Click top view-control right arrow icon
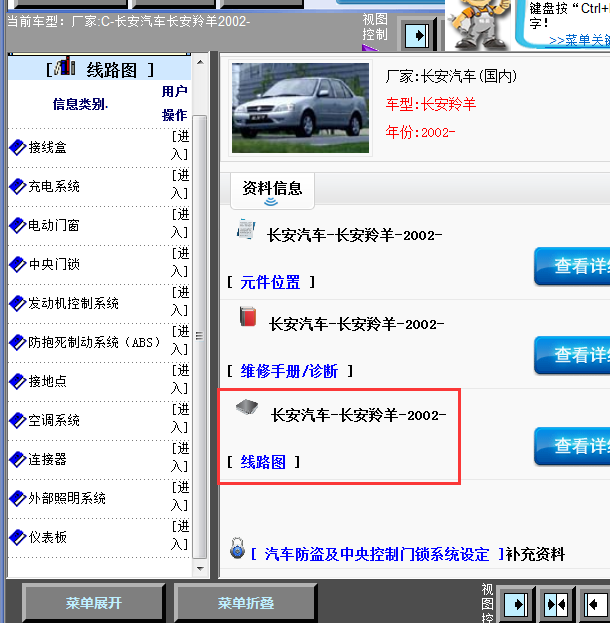 (417, 36)
